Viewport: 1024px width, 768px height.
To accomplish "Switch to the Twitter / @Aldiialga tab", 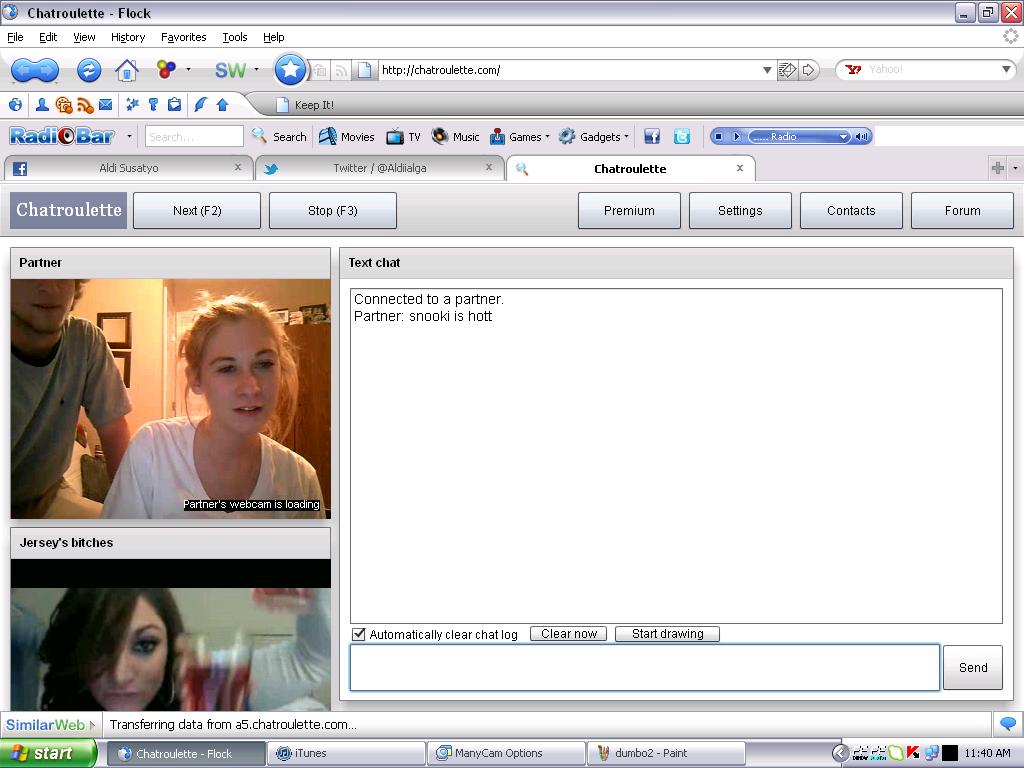I will pos(379,168).
